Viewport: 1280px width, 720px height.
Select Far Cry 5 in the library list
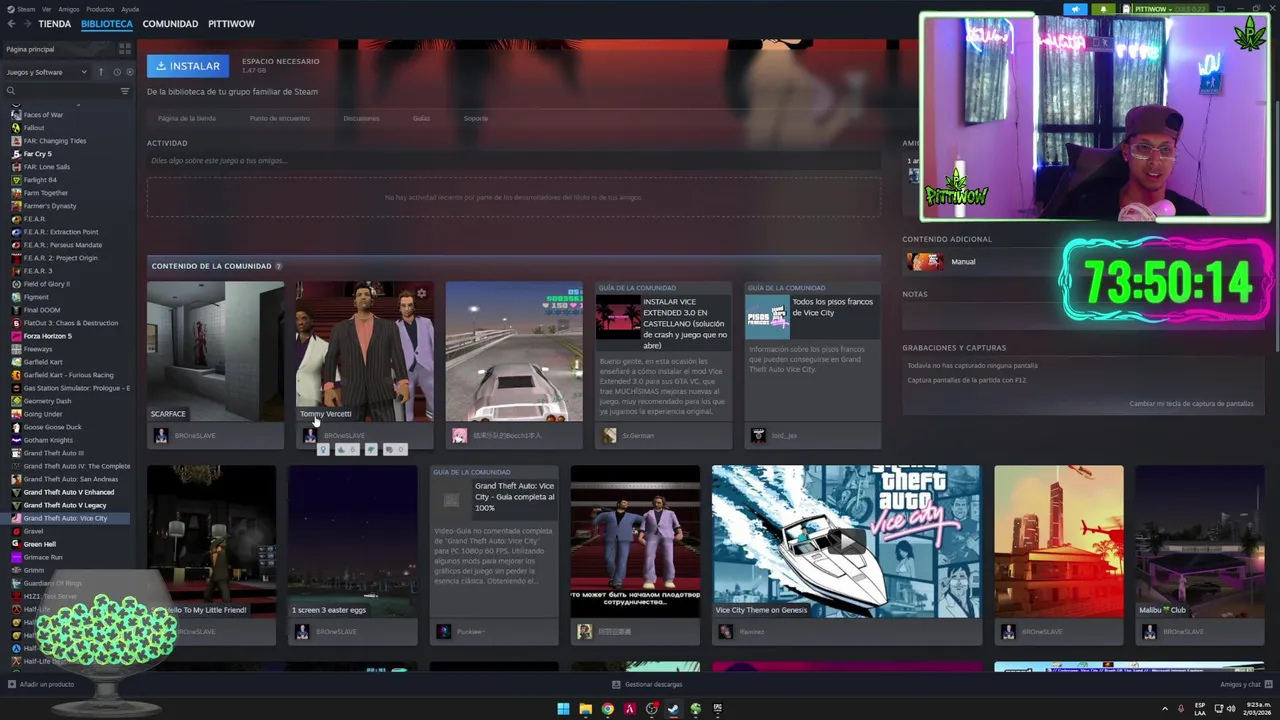point(37,154)
